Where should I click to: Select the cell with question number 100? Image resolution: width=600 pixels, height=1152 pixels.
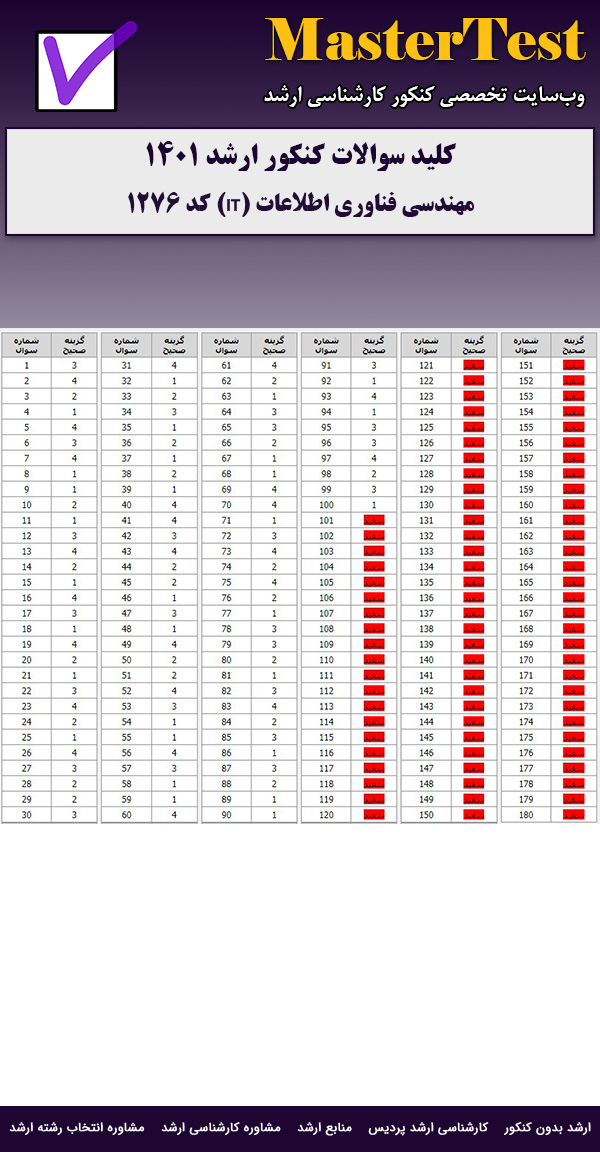[327, 505]
